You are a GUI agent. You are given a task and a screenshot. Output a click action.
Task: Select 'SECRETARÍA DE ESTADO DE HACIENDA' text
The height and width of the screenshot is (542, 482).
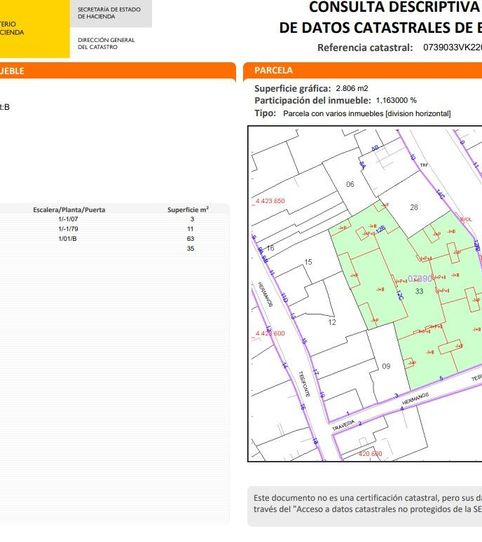[109, 13]
